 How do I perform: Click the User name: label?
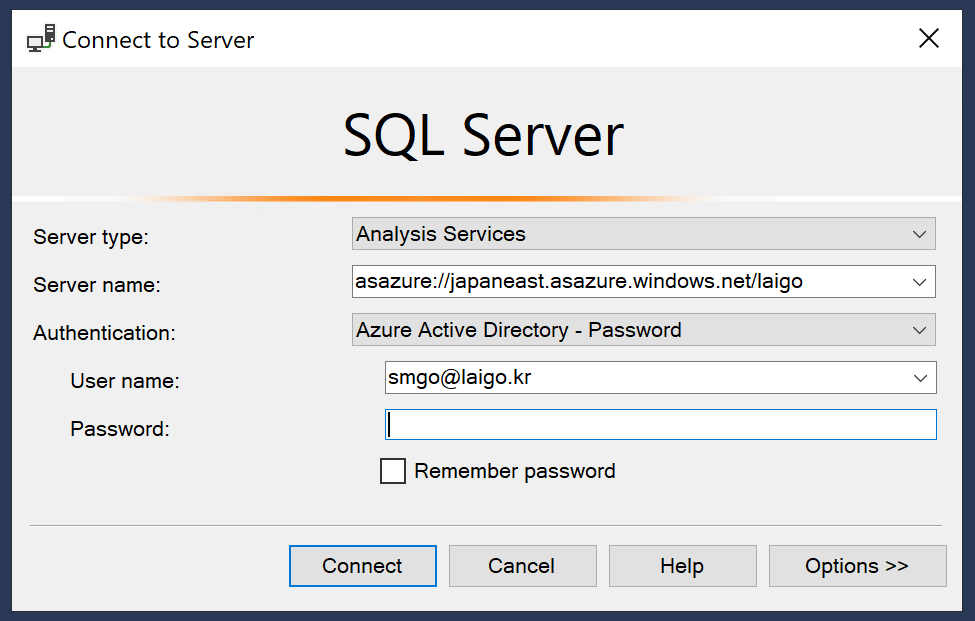tap(125, 380)
